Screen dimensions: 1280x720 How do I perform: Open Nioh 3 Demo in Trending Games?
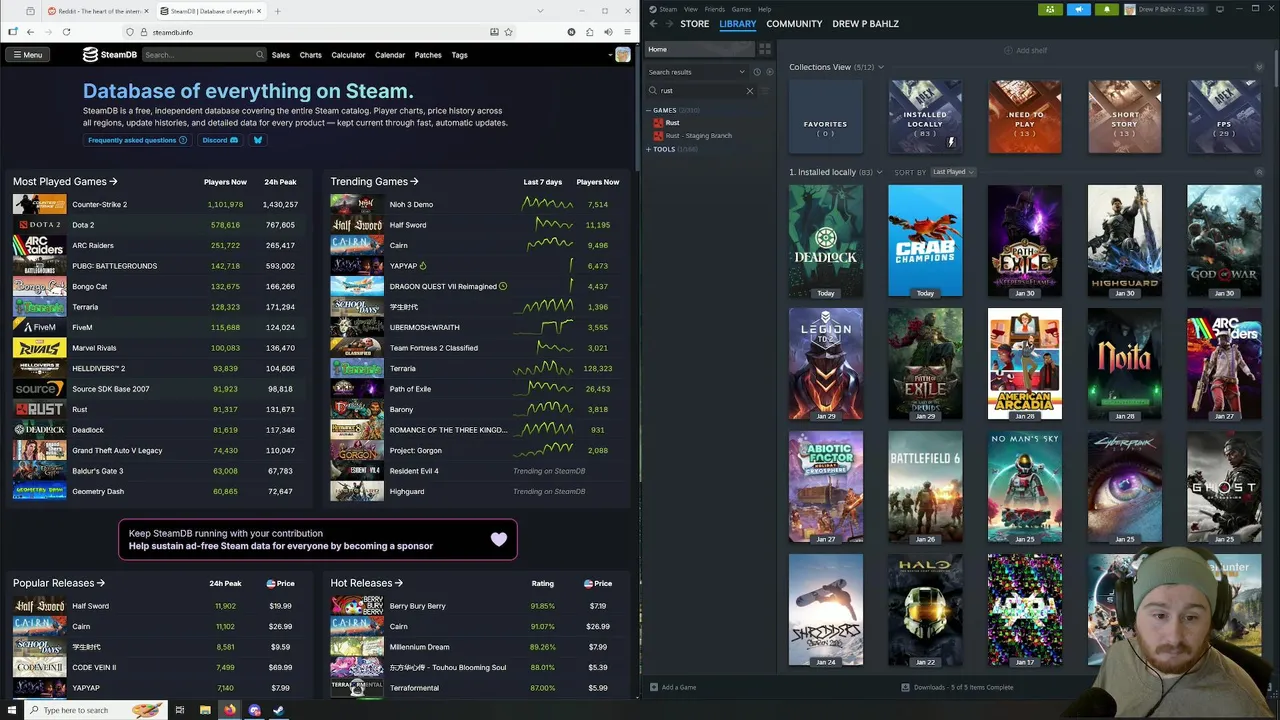tap(411, 204)
